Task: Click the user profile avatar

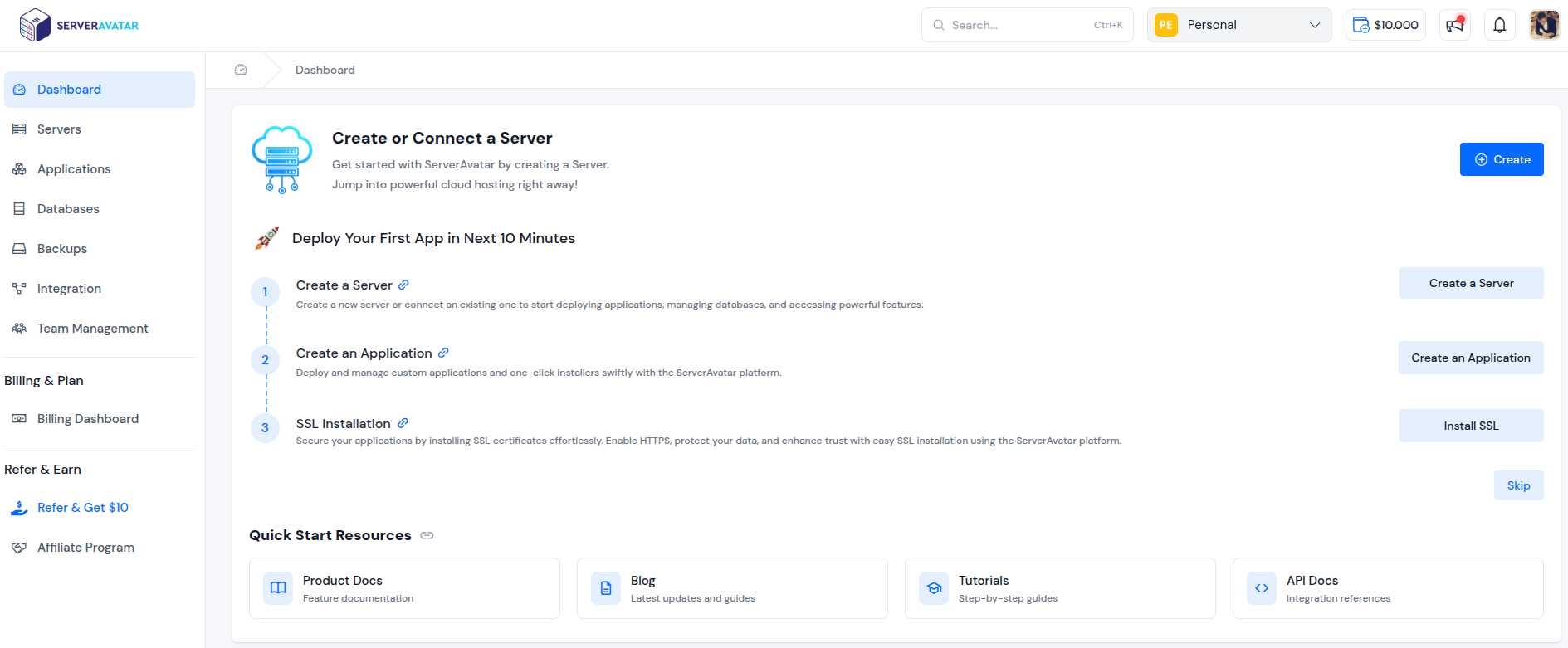Action: 1544,25
